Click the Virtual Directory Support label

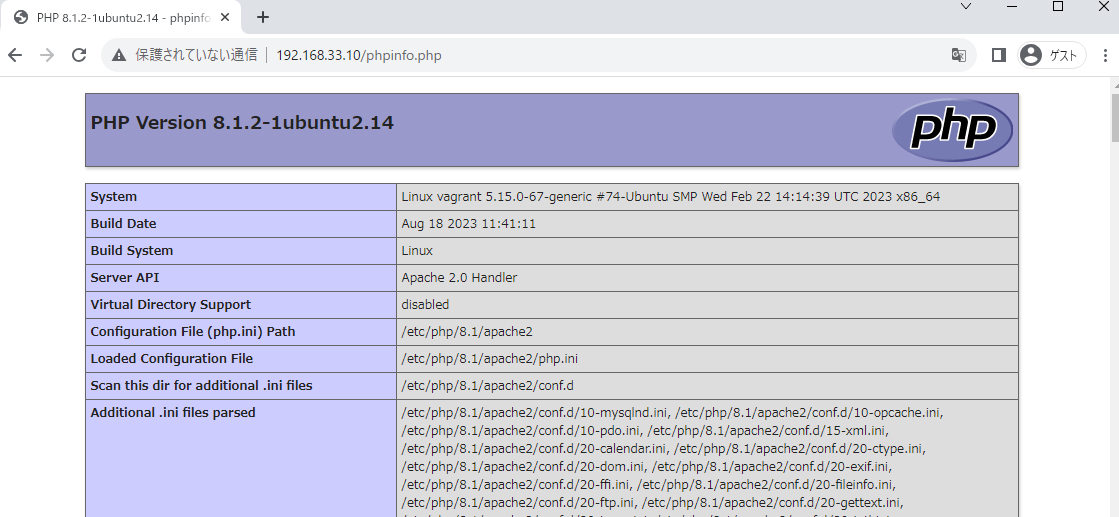click(x=171, y=305)
